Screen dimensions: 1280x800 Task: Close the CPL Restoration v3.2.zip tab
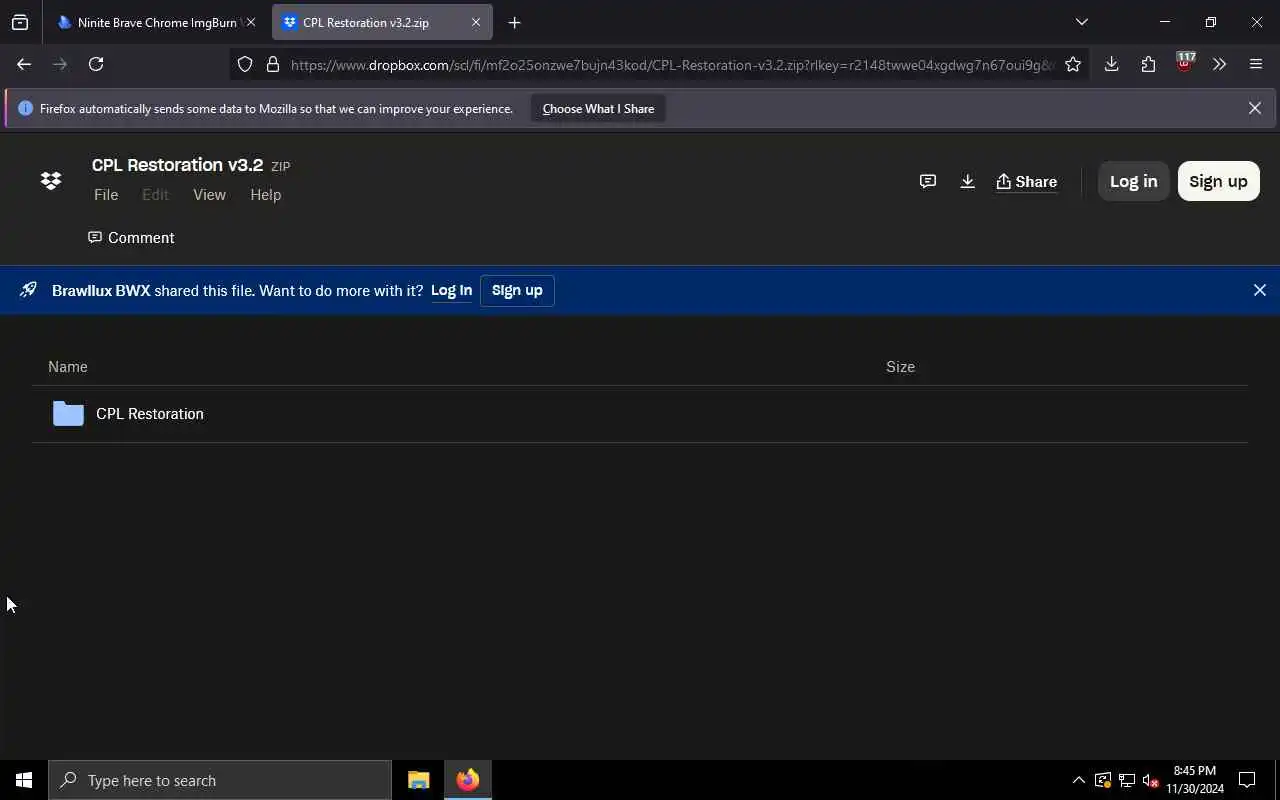pyautogui.click(x=476, y=22)
